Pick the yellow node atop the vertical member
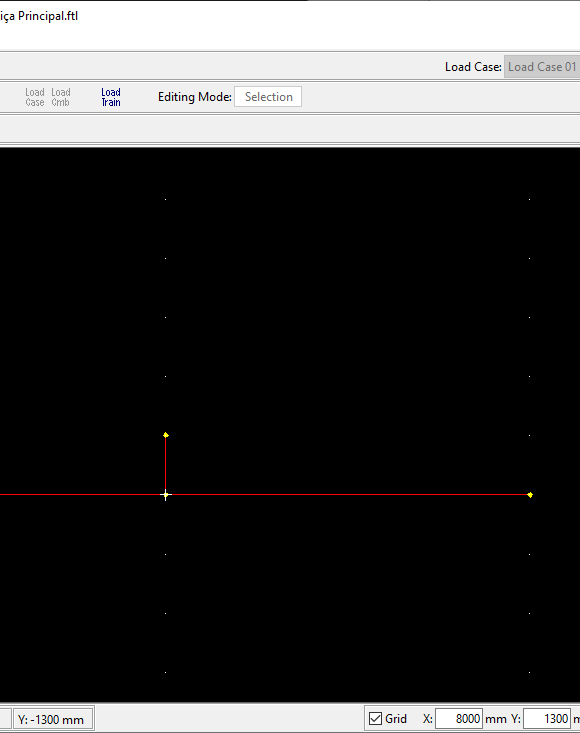580x733 pixels. [166, 435]
